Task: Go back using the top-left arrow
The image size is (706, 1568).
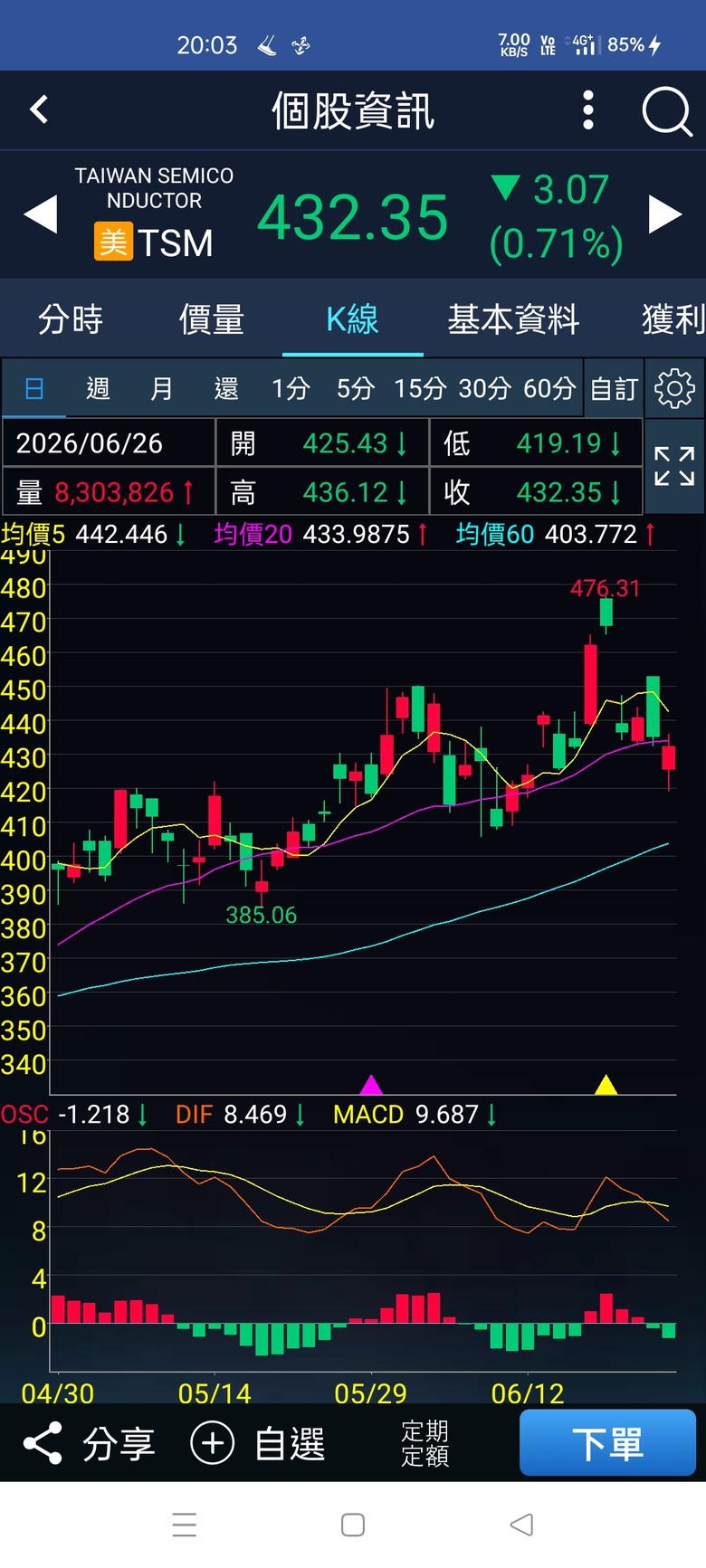Action: [39, 110]
